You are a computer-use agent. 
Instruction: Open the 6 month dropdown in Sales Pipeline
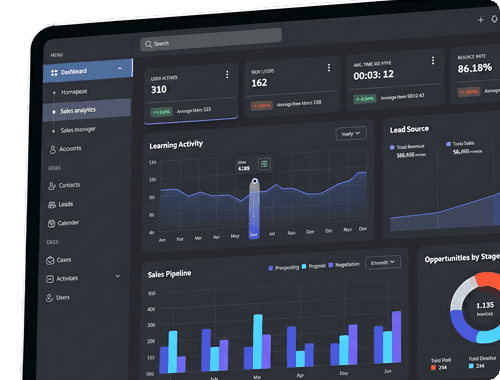tap(383, 262)
